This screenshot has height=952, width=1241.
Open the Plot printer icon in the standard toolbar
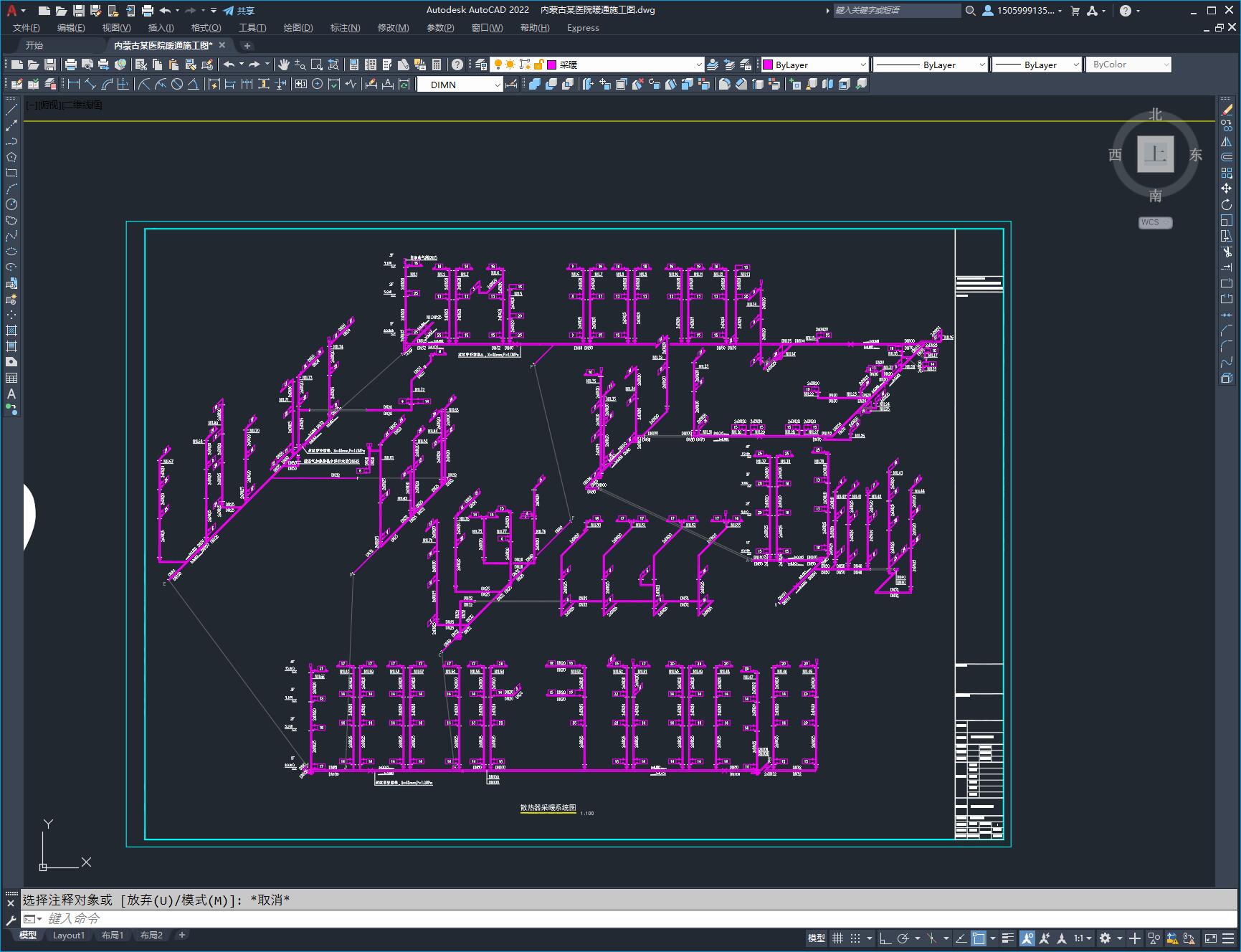click(71, 65)
